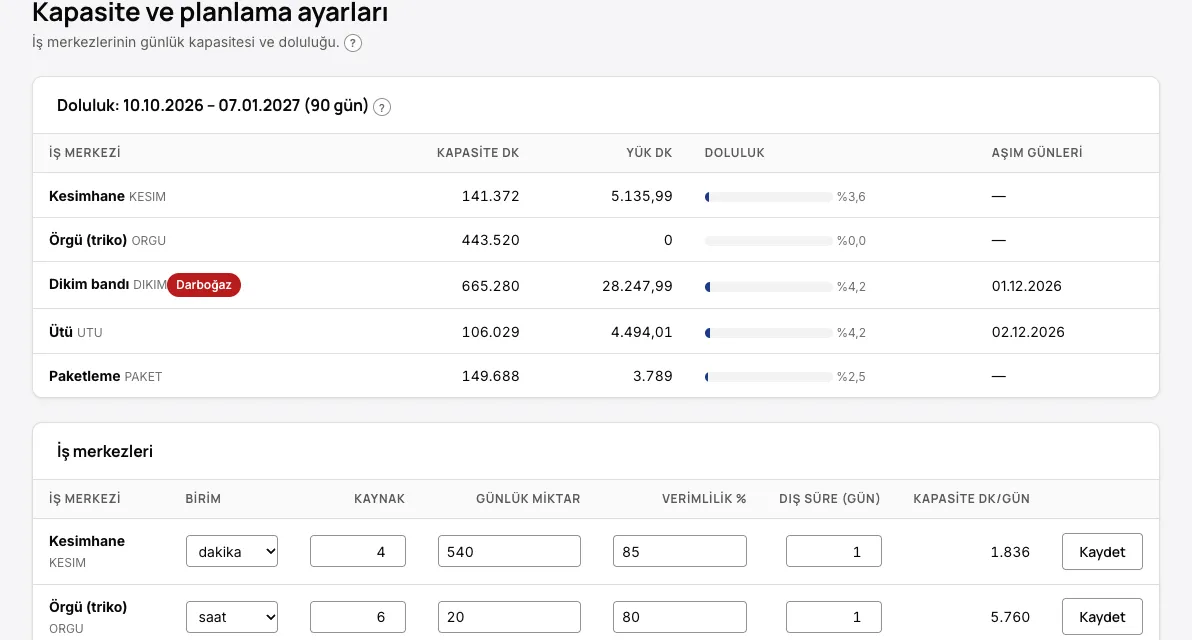Focus Kesimhane günlük miktar field
Image resolution: width=1192 pixels, height=640 pixels.
pos(509,552)
